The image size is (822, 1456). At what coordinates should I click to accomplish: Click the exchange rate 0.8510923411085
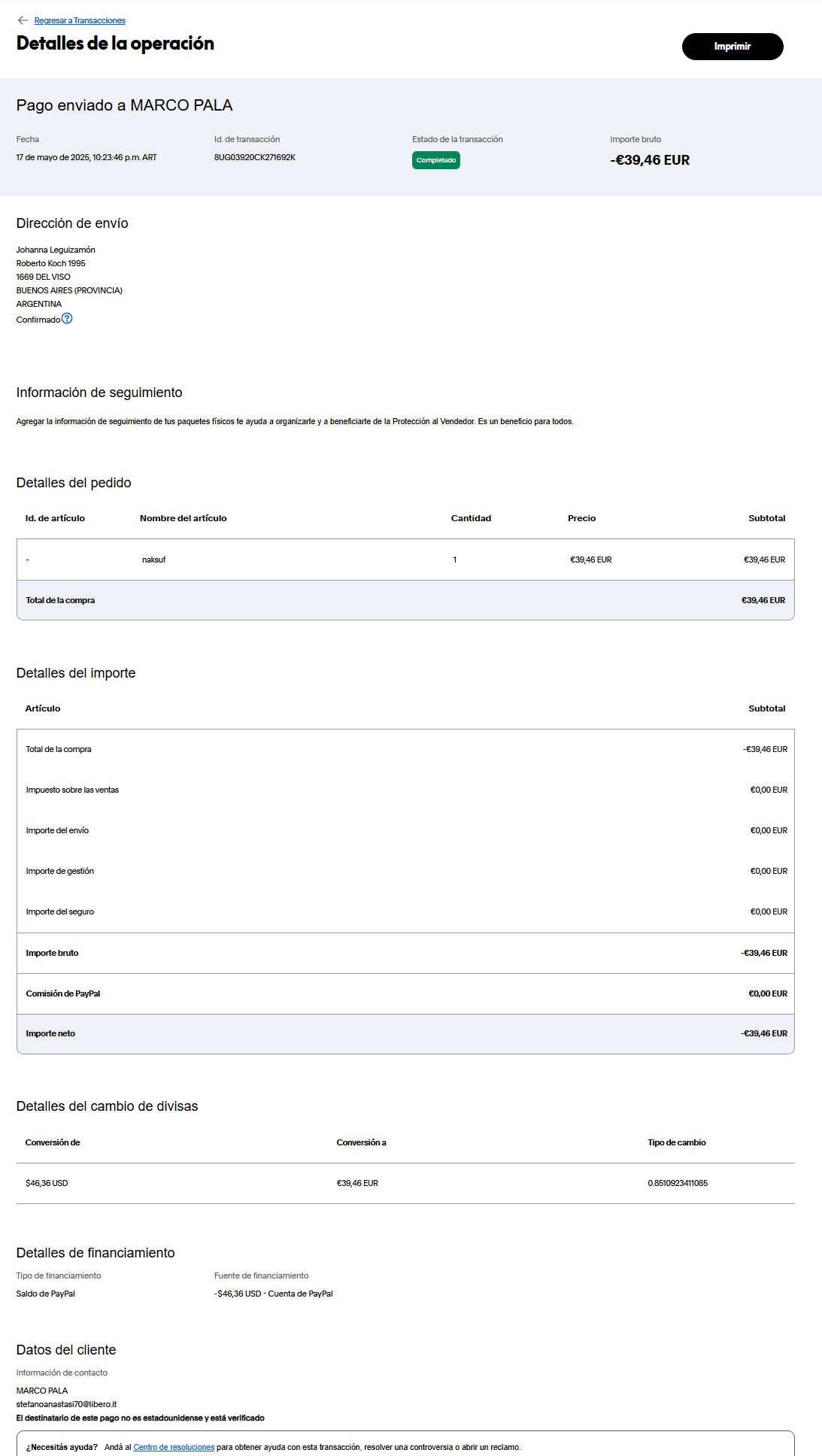click(x=678, y=1183)
